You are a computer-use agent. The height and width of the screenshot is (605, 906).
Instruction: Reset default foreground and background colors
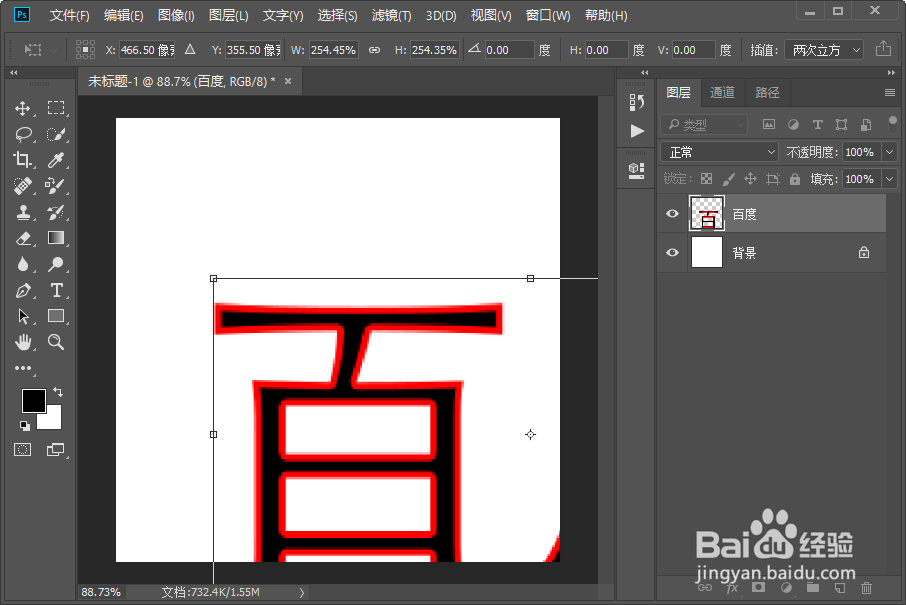pyautogui.click(x=24, y=426)
